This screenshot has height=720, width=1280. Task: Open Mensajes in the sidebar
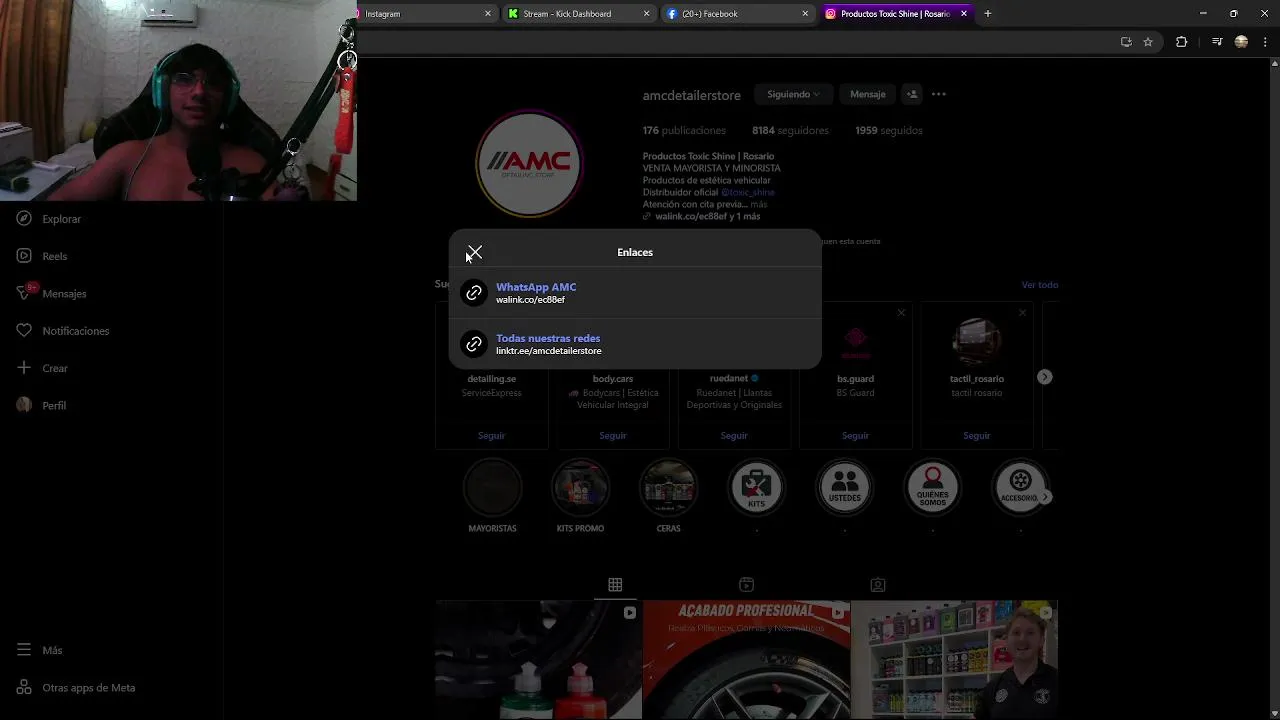coord(52,294)
